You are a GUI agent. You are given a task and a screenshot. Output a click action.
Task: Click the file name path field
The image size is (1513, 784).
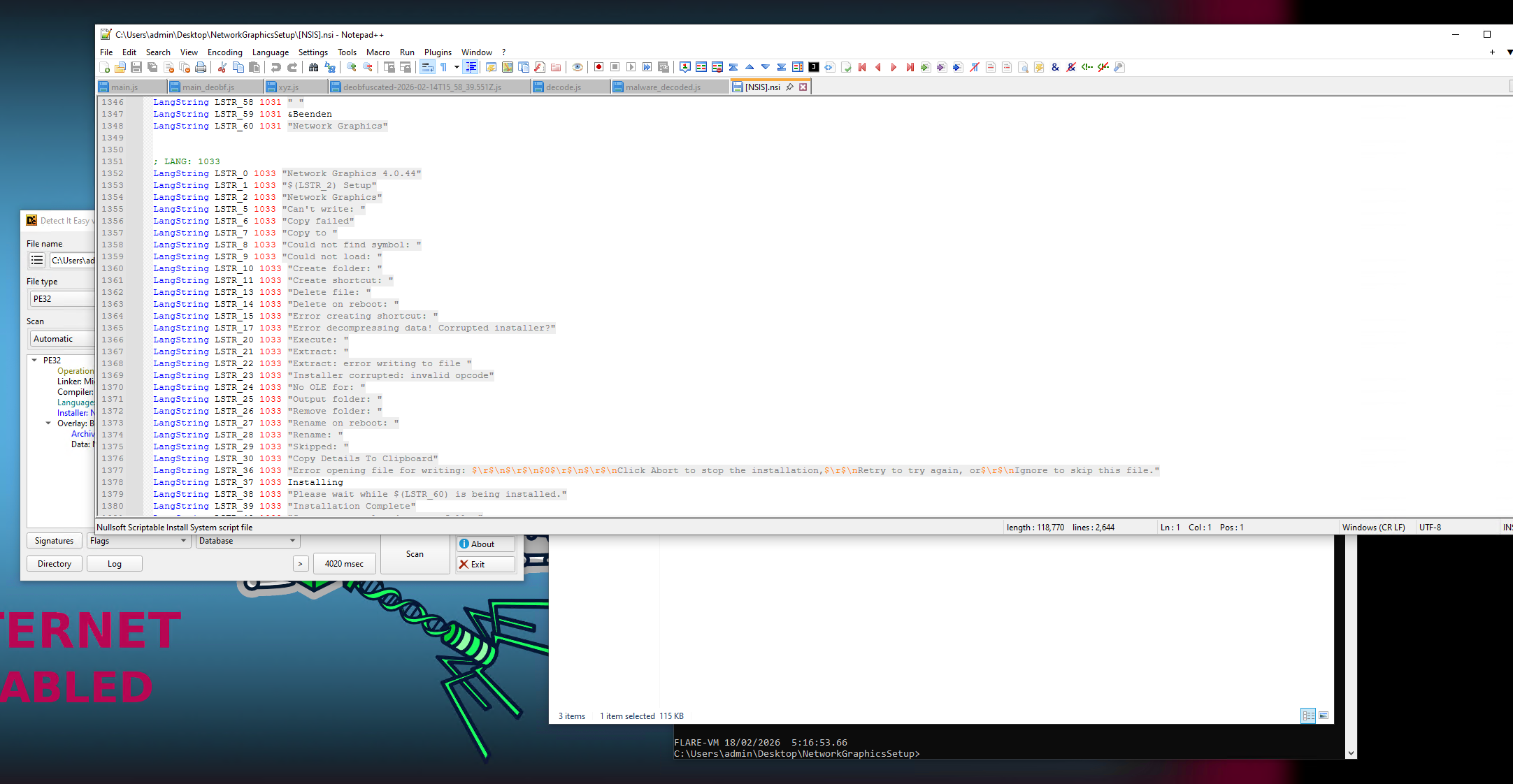pos(72,261)
